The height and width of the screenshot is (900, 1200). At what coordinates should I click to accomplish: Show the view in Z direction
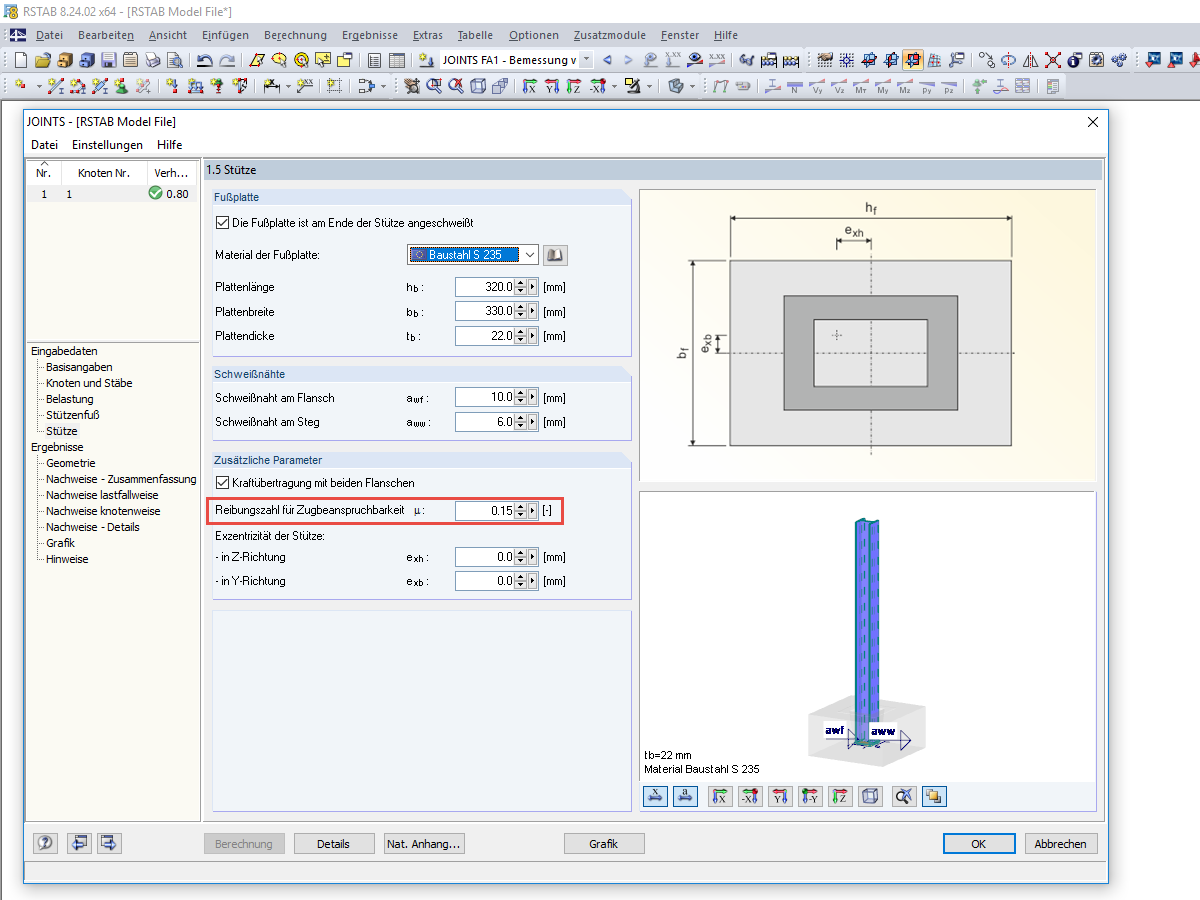[841, 797]
